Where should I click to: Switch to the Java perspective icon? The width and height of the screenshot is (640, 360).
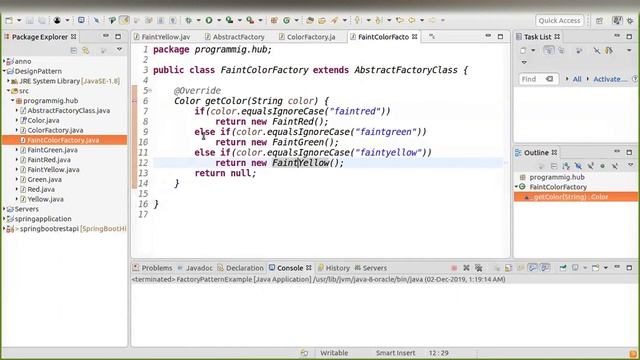617,20
